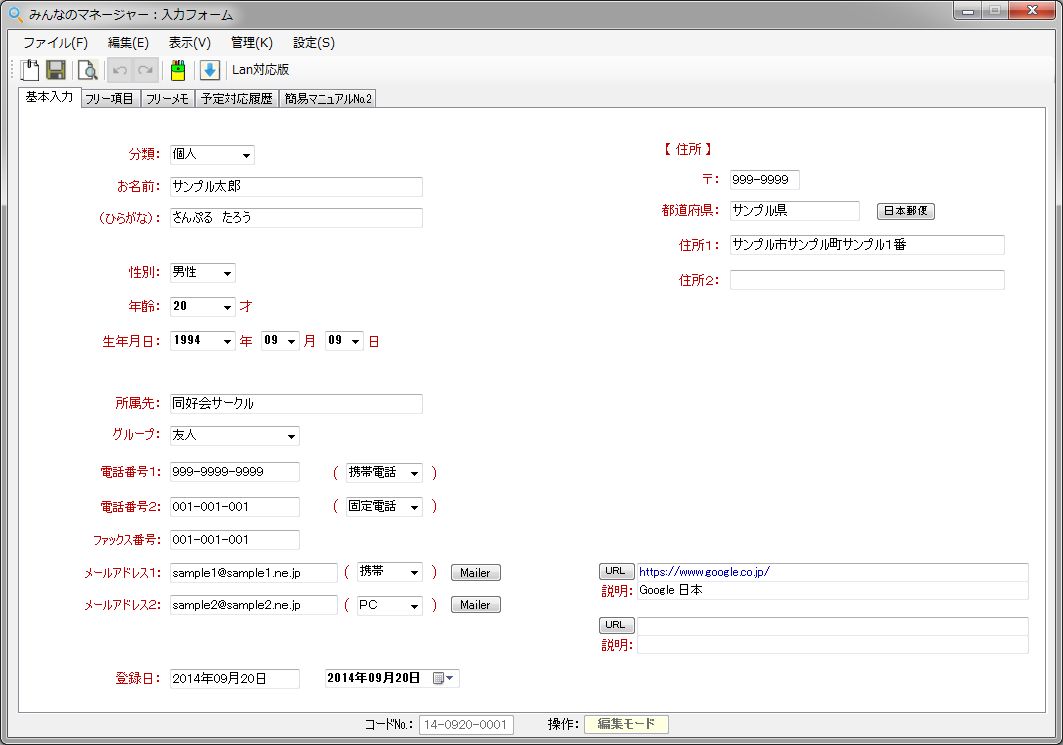This screenshot has height=745, width=1063.
Task: Open print preview with magnifier page icon
Action: [87, 70]
